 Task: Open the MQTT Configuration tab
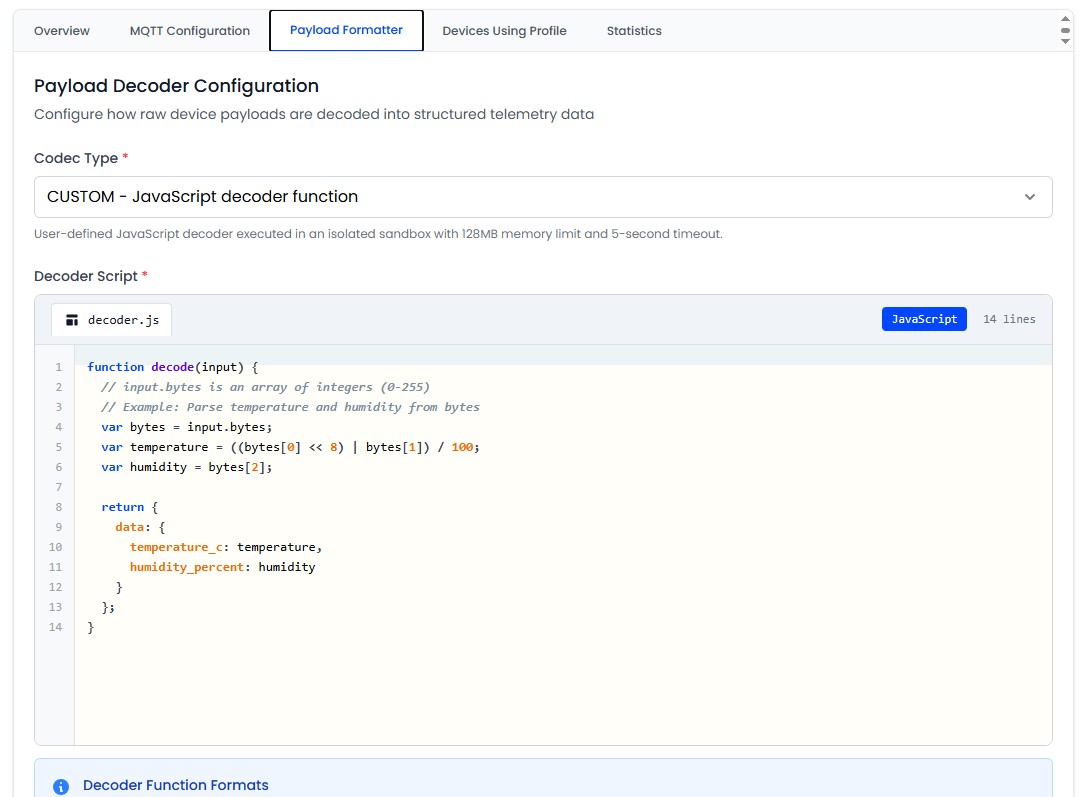pos(190,31)
